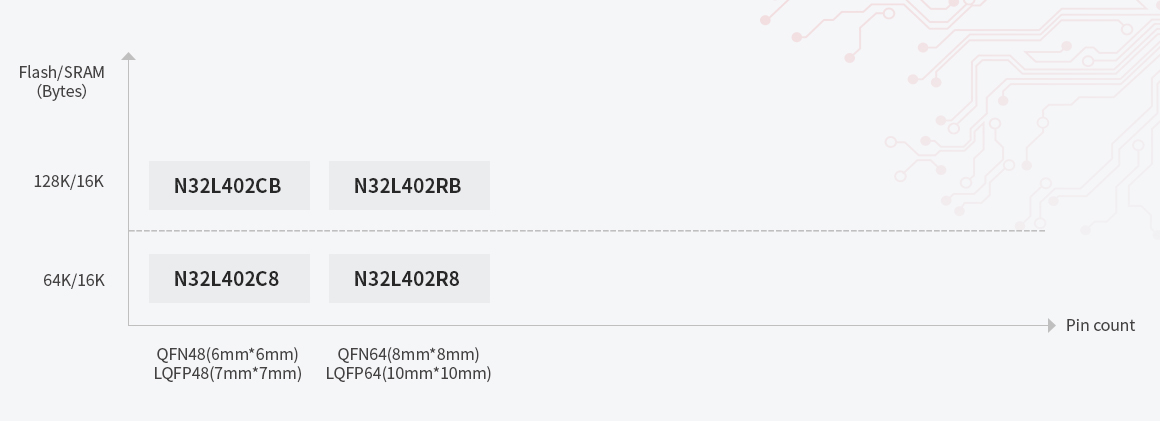This screenshot has width=1160, height=421.
Task: Click the vertical axis up arrowhead
Action: [128, 57]
